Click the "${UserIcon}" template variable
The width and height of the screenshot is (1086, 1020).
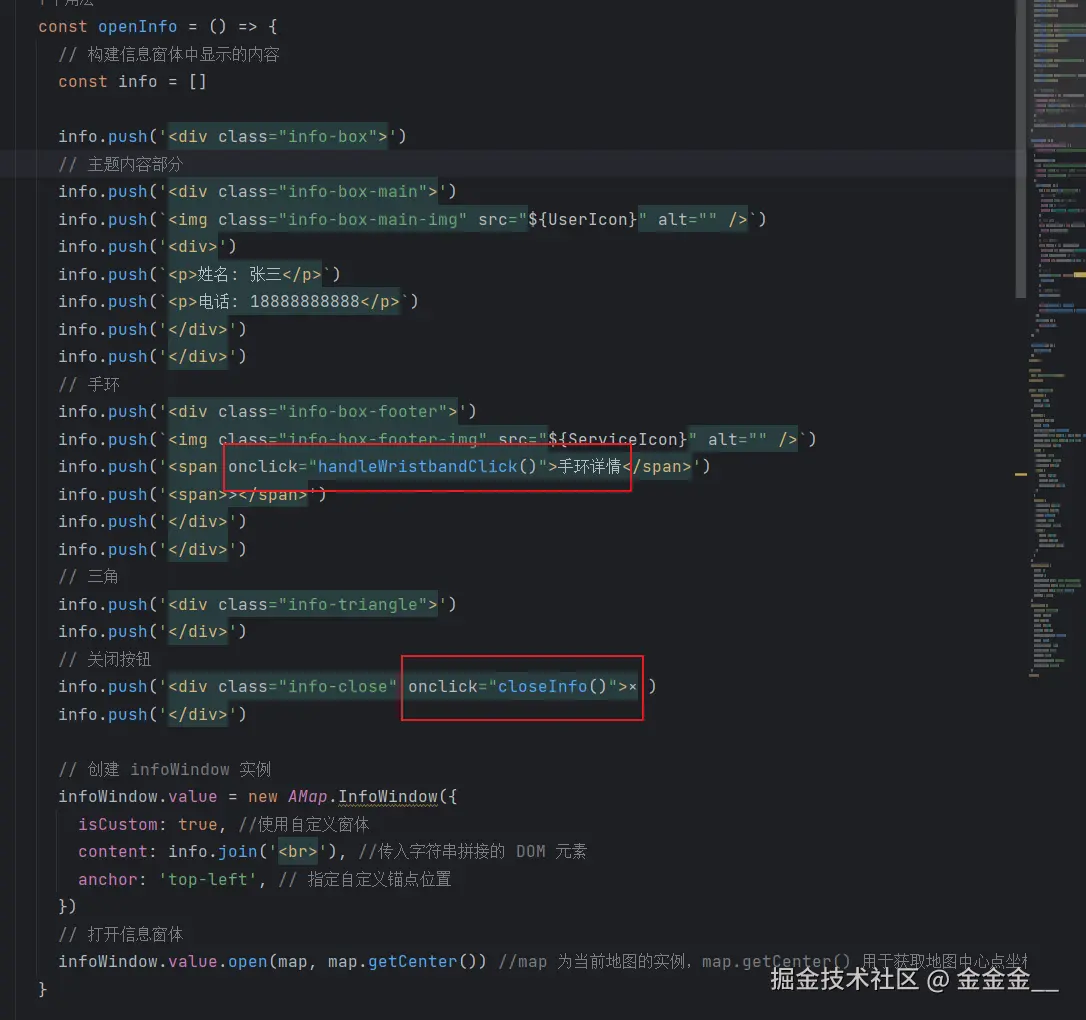pos(582,220)
